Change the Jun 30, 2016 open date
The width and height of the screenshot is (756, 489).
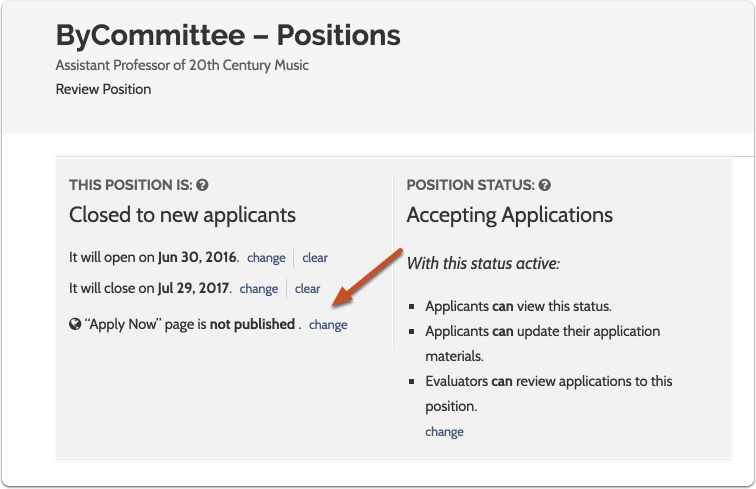pos(266,258)
